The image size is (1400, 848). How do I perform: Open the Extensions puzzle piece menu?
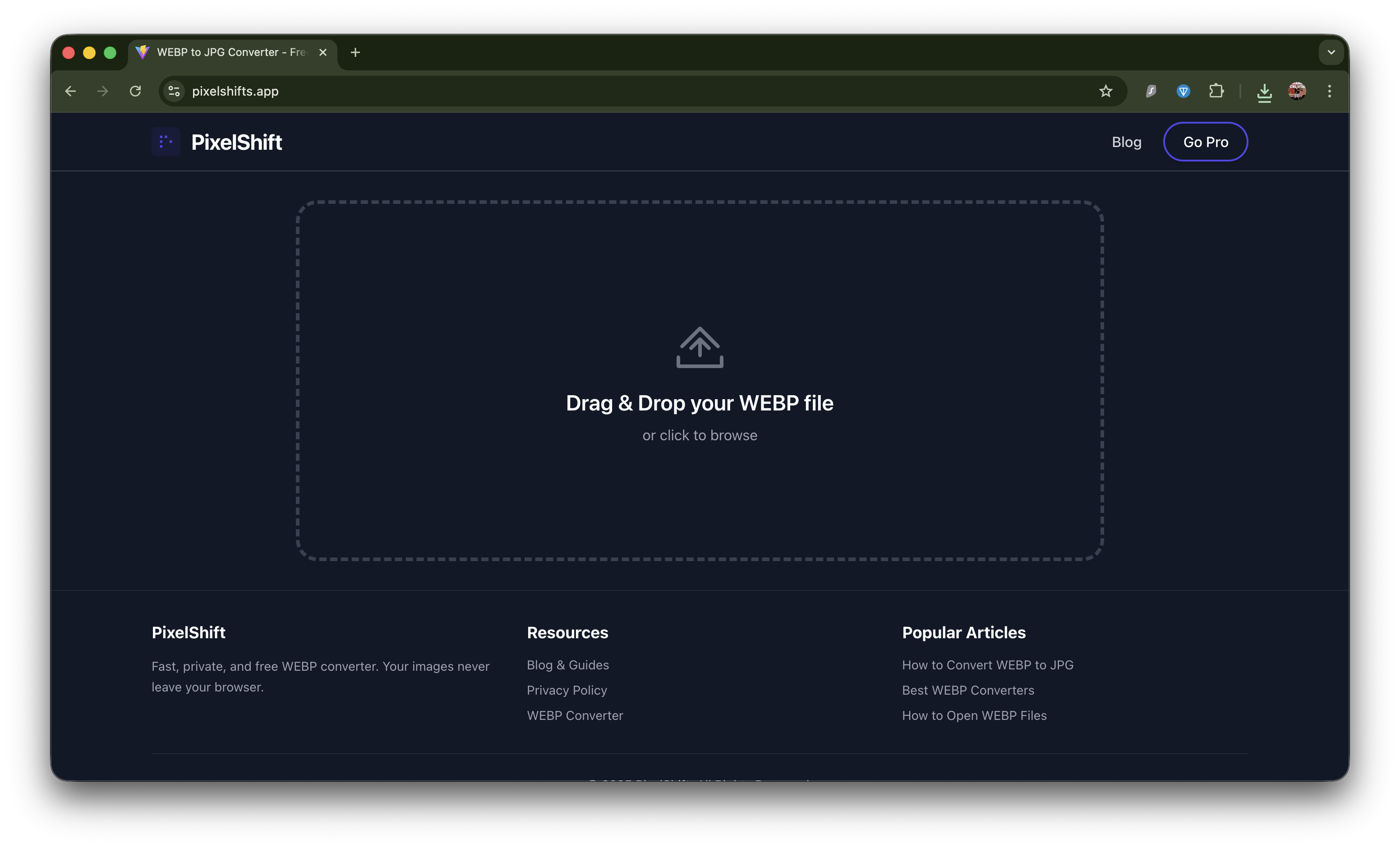click(x=1216, y=91)
